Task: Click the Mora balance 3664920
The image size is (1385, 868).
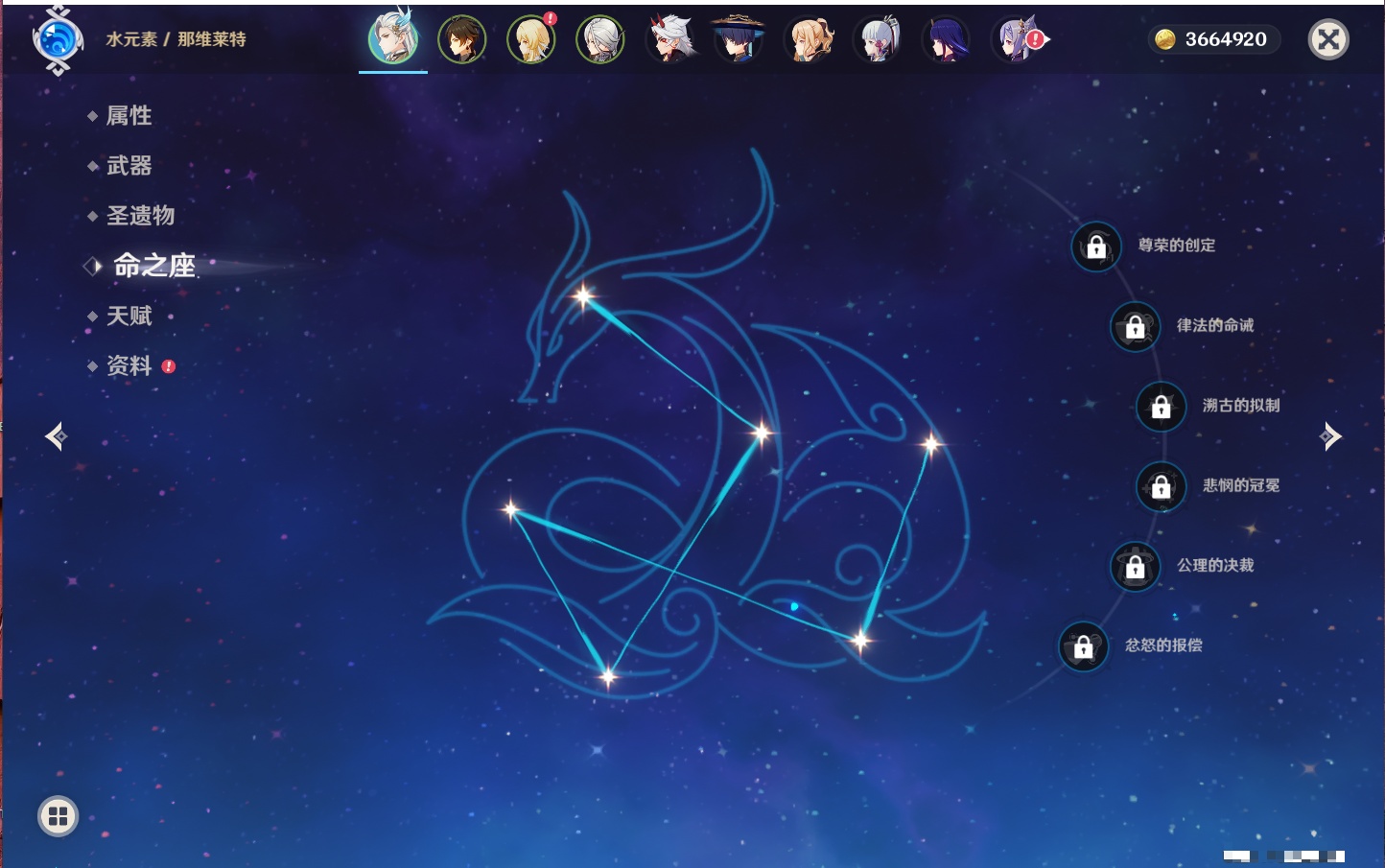Action: click(x=1226, y=39)
